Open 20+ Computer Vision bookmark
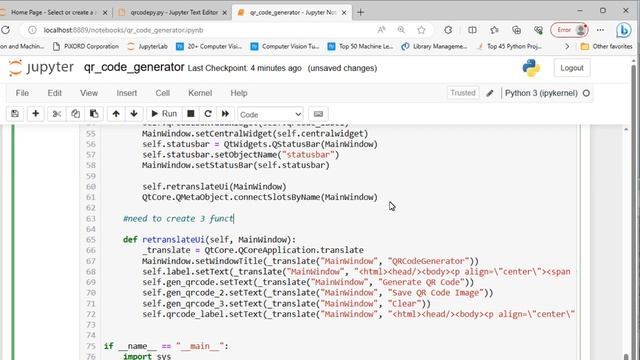 click(x=209, y=47)
